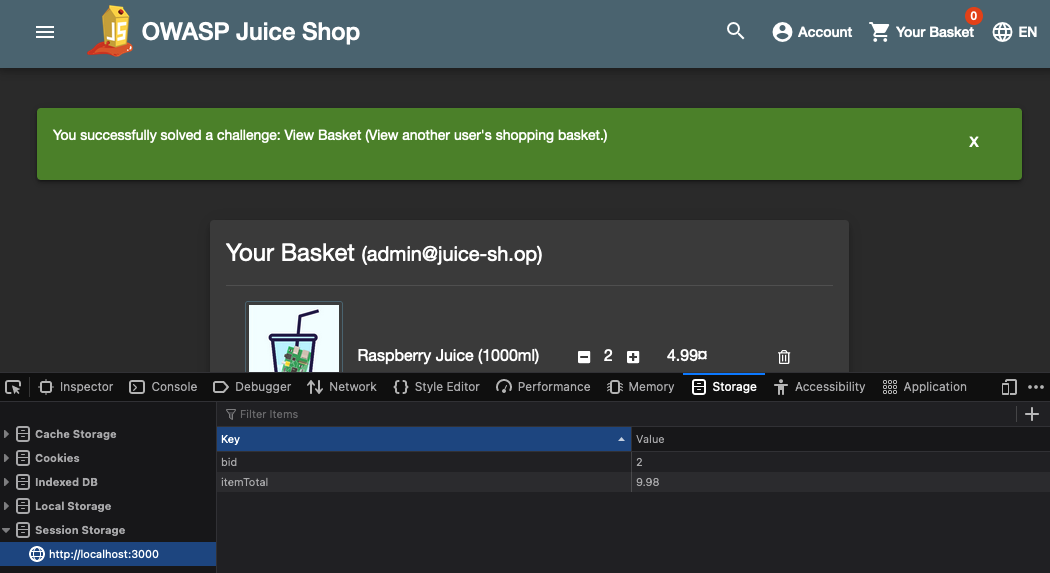Click the bid value 2 cell
The image size is (1050, 573).
pyautogui.click(x=840, y=462)
